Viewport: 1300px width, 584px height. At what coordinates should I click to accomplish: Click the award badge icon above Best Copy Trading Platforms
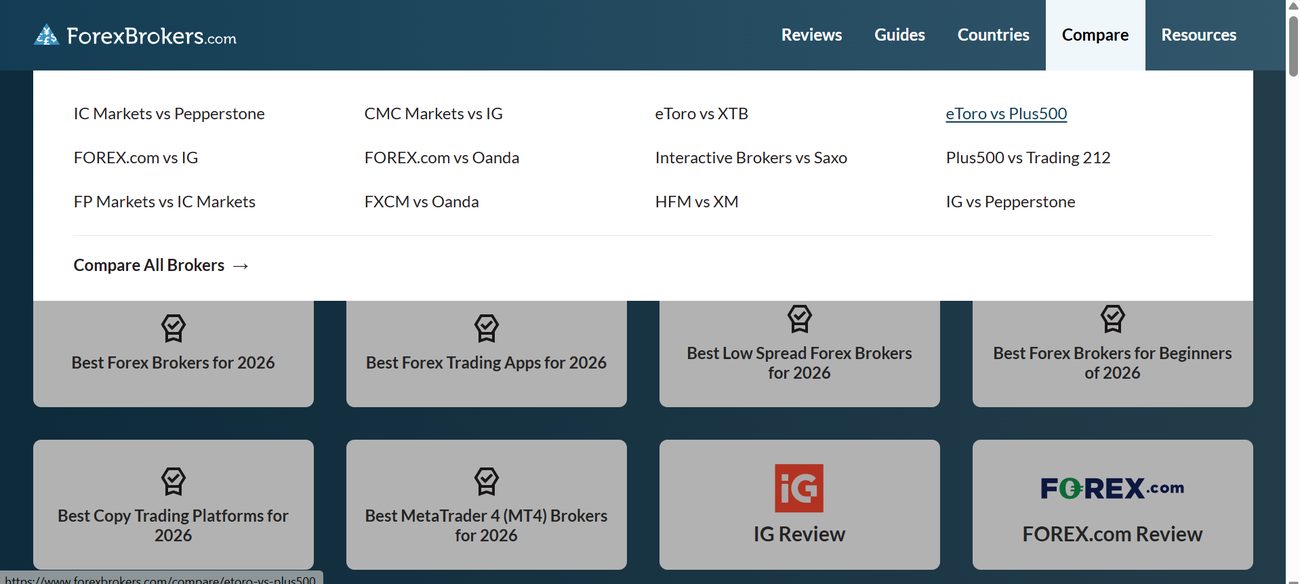click(173, 481)
